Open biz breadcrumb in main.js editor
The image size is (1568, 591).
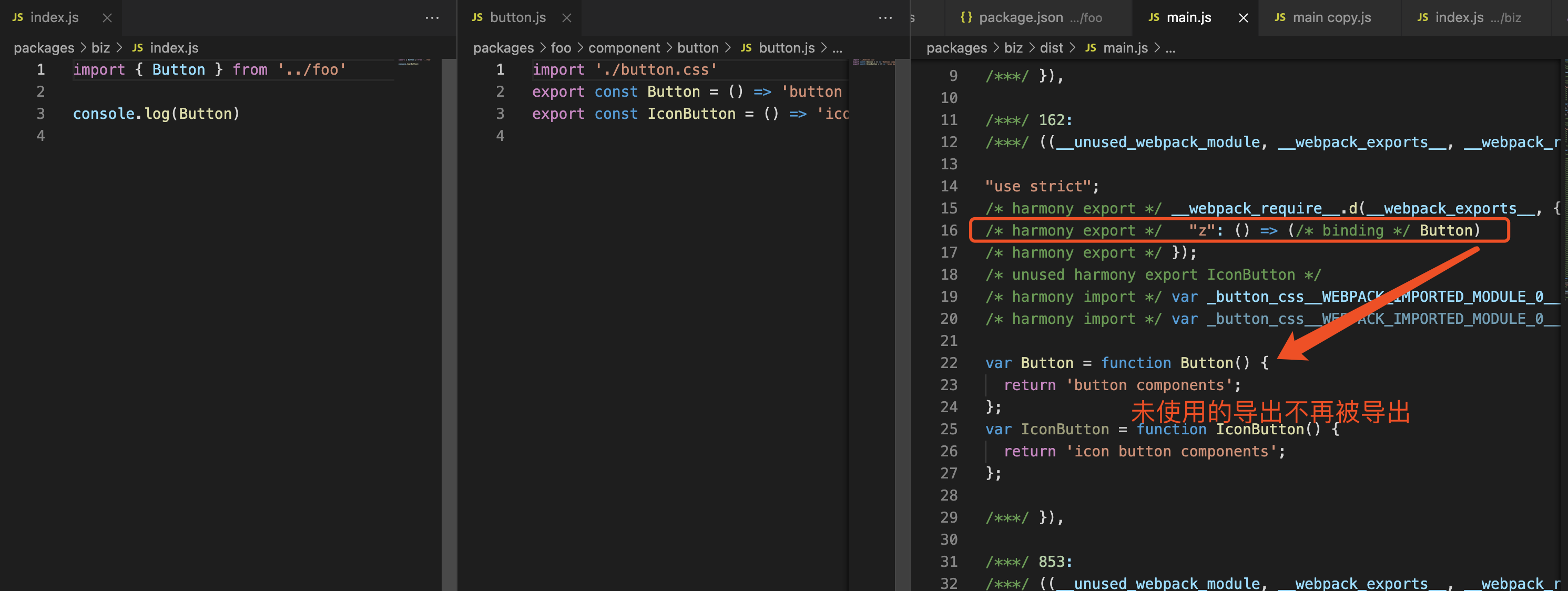click(x=1013, y=47)
